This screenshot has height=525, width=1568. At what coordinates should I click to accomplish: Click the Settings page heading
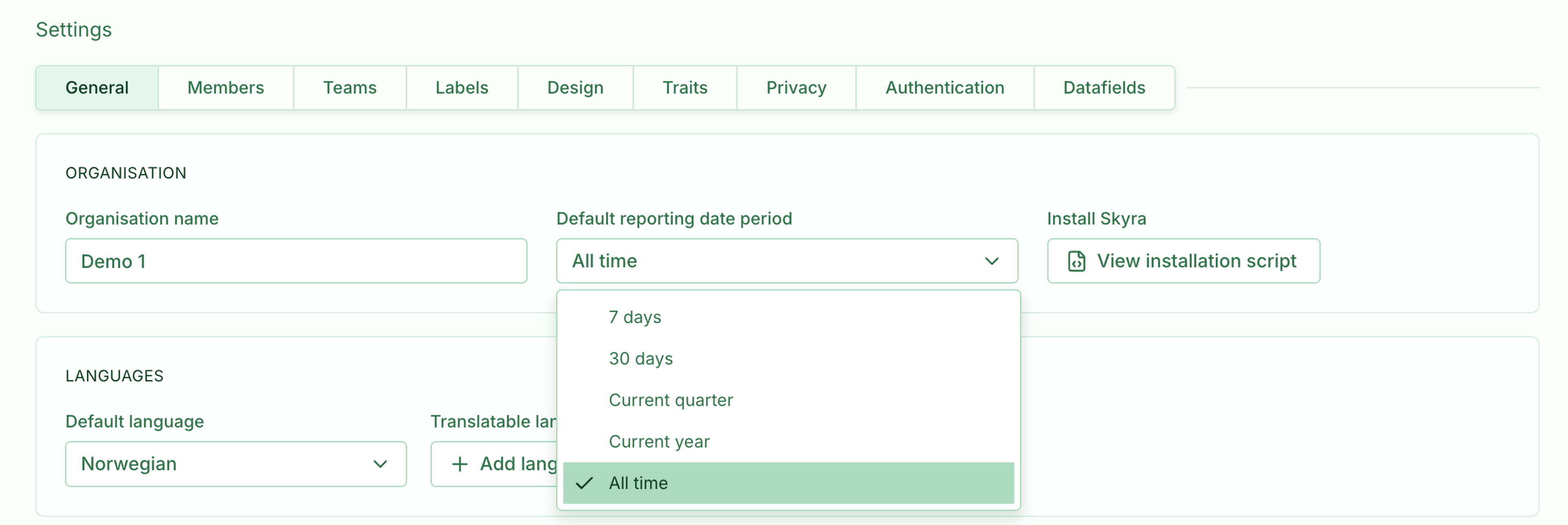[73, 30]
